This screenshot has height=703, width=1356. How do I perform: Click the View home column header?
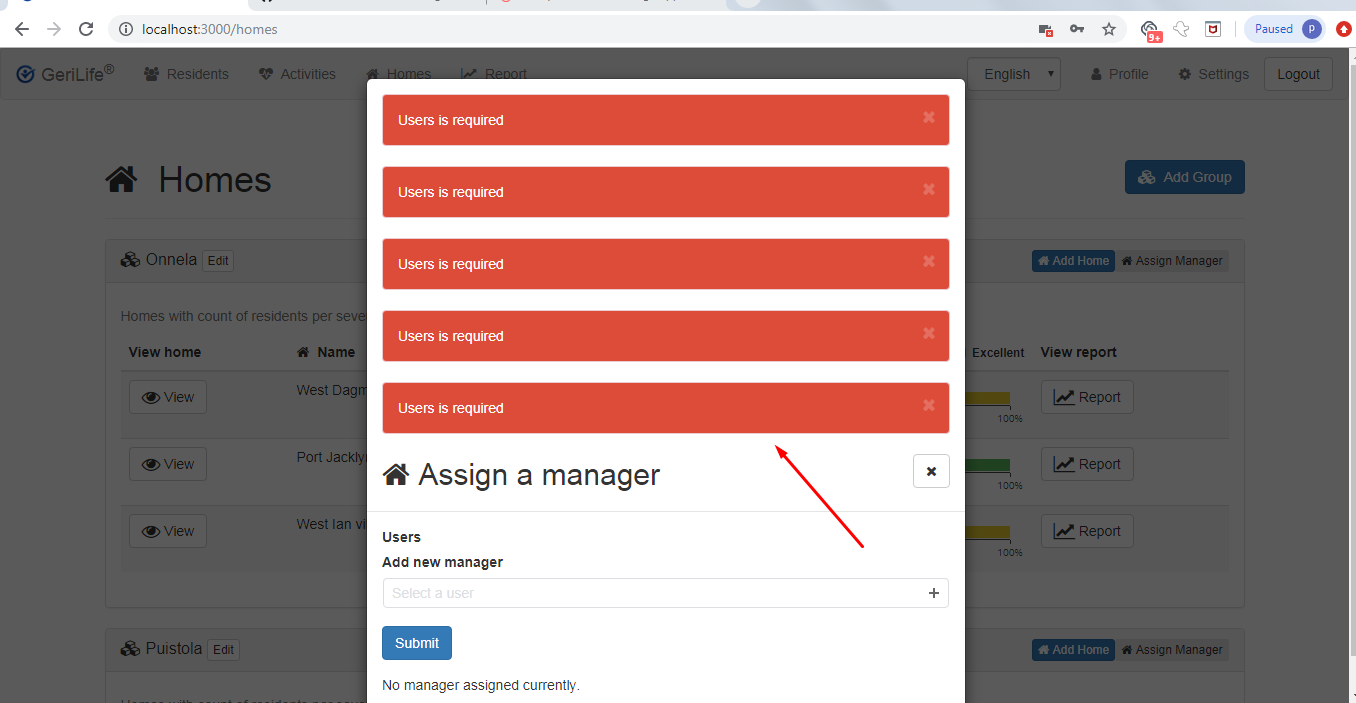[165, 352]
